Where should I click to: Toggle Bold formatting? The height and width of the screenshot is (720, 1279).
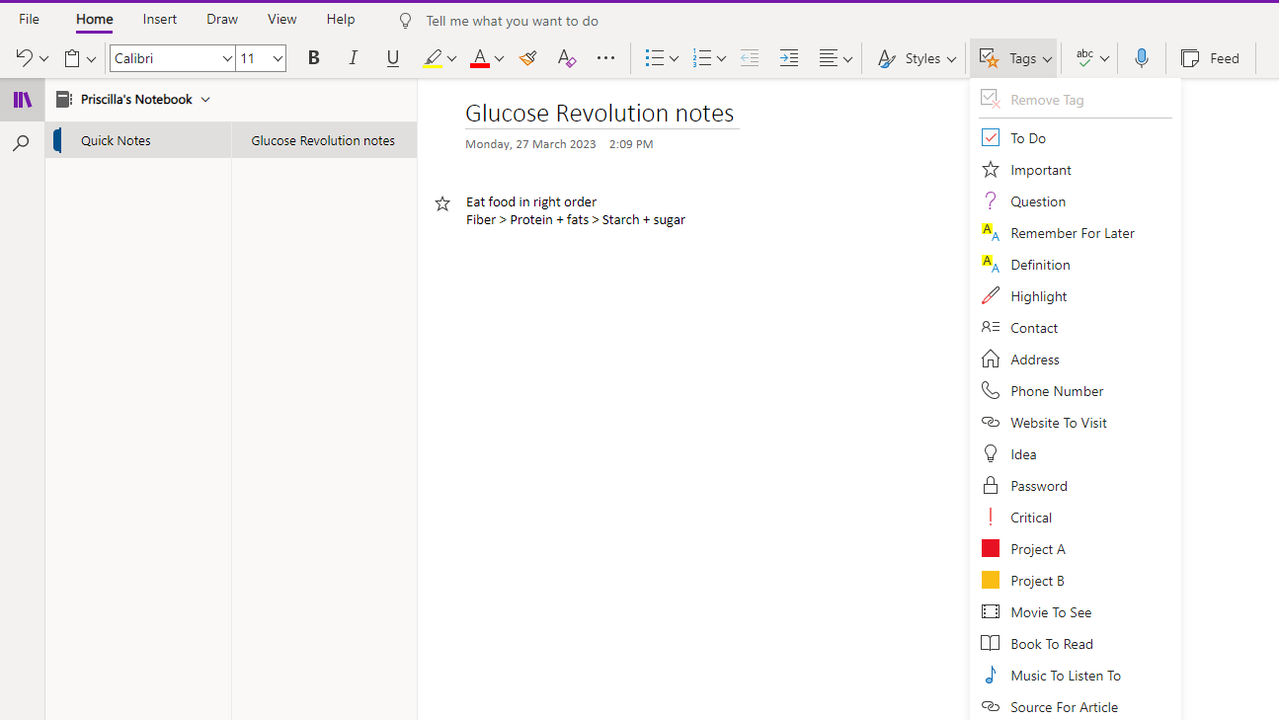(x=313, y=59)
